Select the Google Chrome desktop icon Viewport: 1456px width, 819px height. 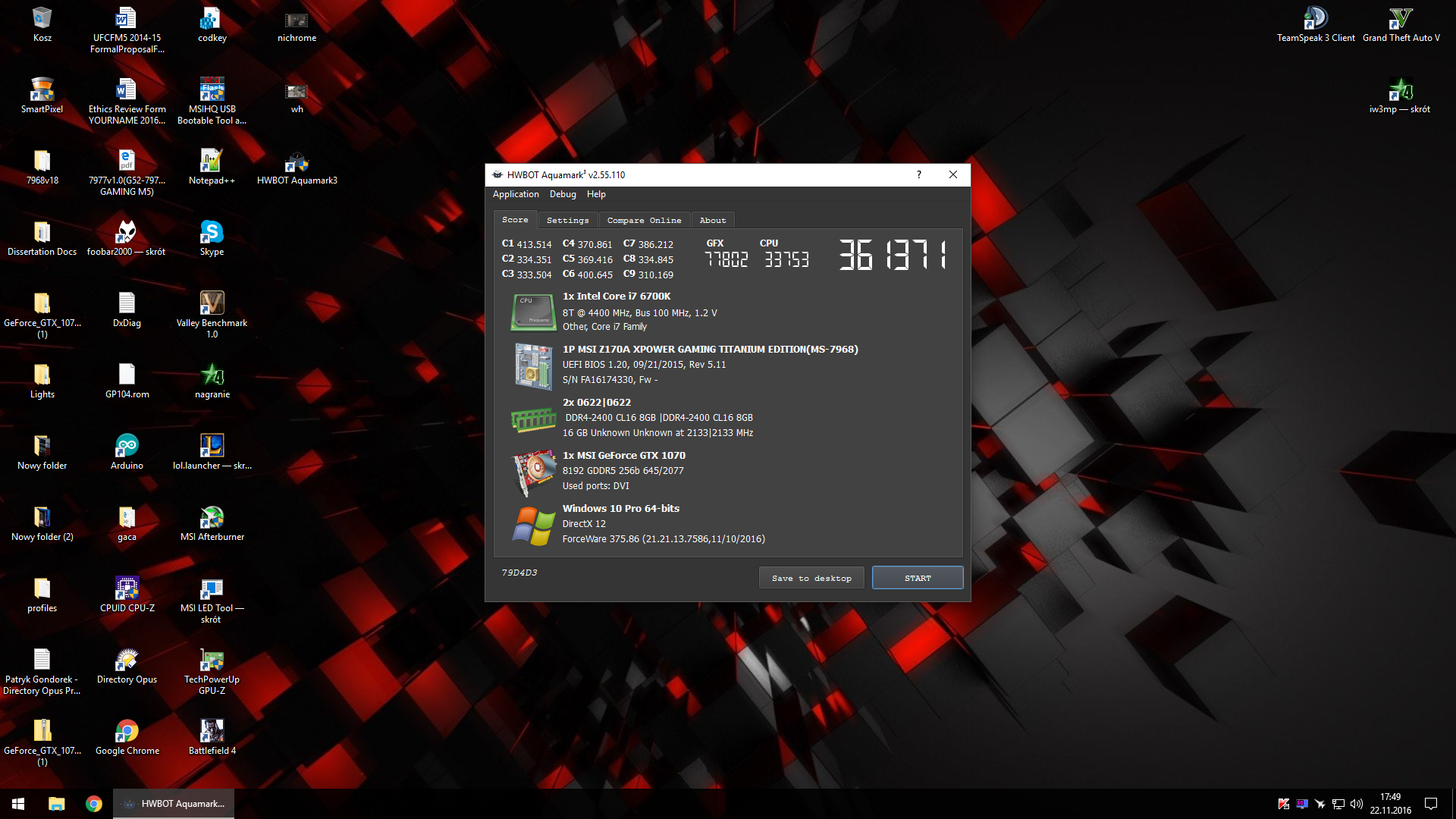click(127, 737)
